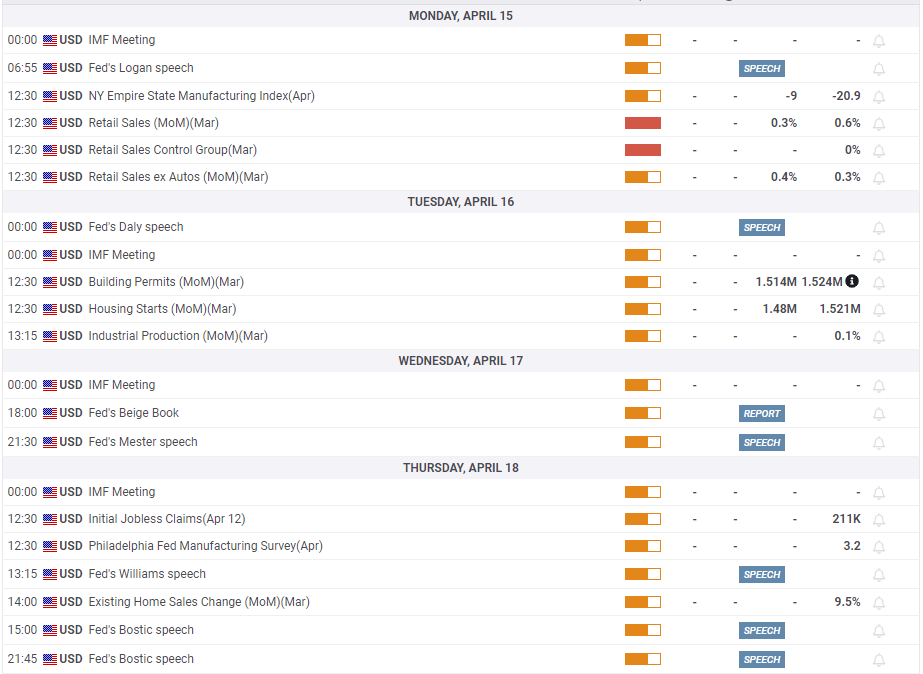Screen dimensions: 923x674
Task: Toggle bell for Retail Sales Control Group(Mar)
Action: 879,151
